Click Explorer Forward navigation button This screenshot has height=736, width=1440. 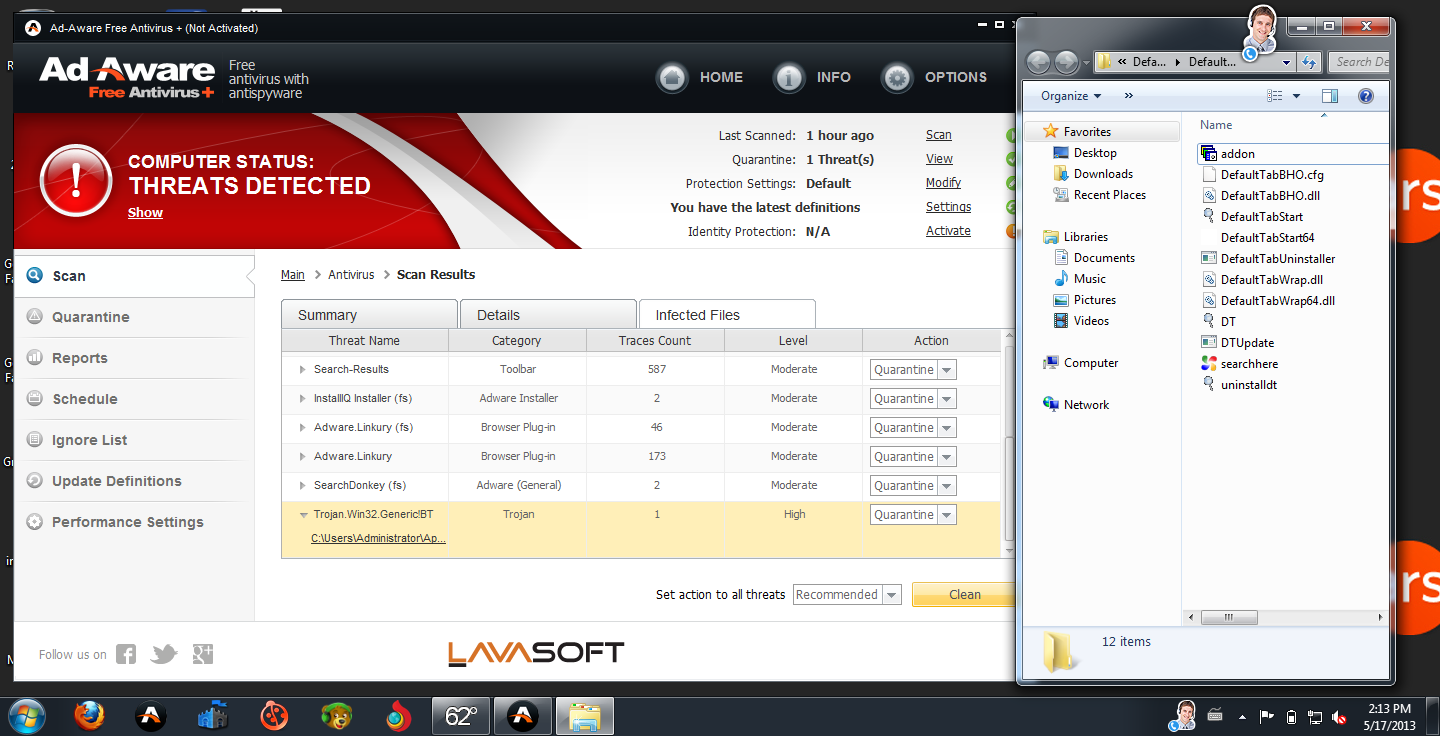point(1066,62)
